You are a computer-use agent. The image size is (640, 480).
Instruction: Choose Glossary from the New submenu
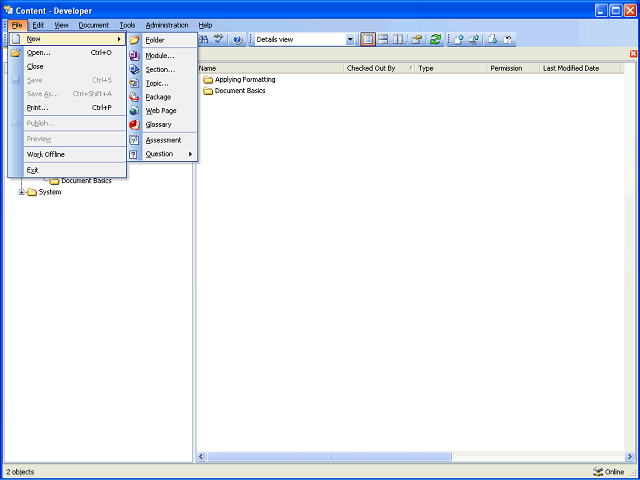click(x=162, y=125)
